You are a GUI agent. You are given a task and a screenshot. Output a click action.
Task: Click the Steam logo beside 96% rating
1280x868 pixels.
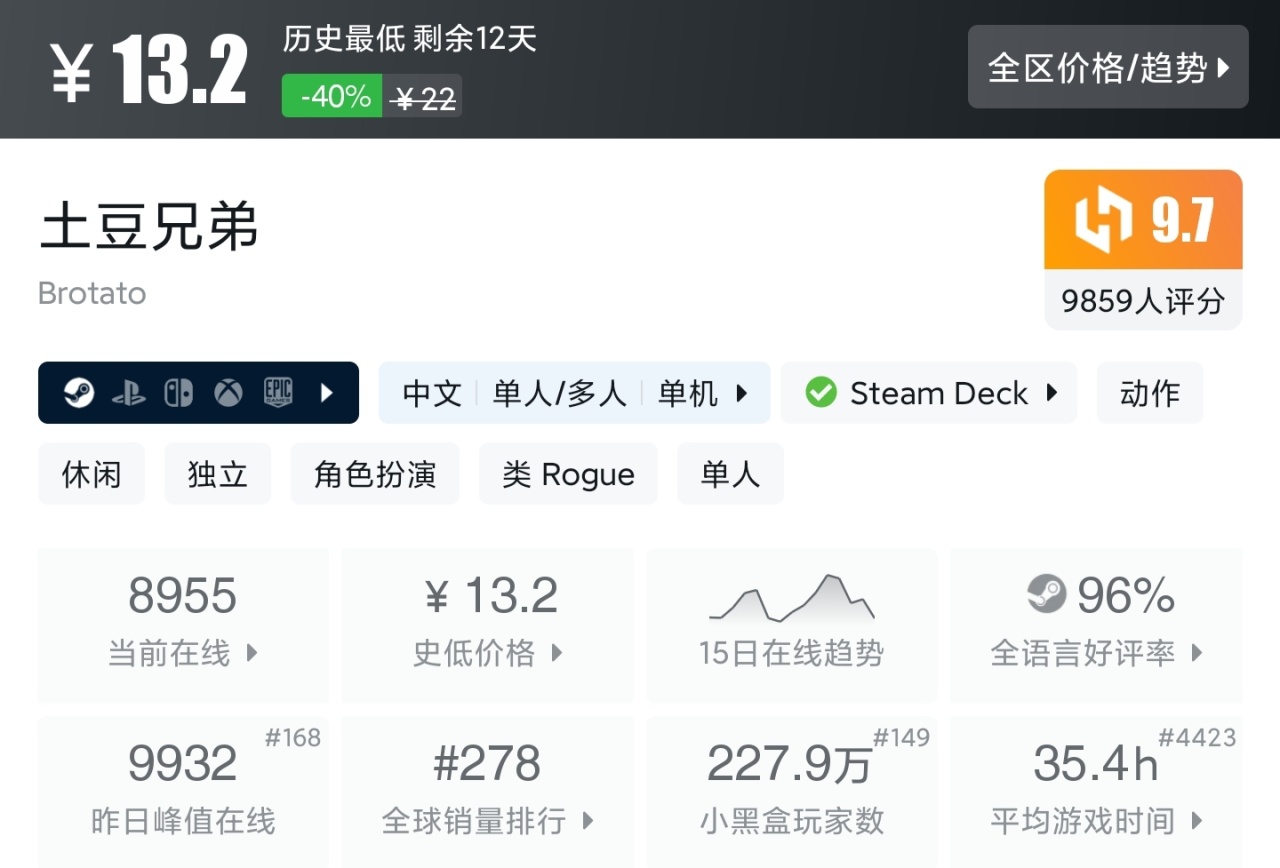click(x=1047, y=594)
